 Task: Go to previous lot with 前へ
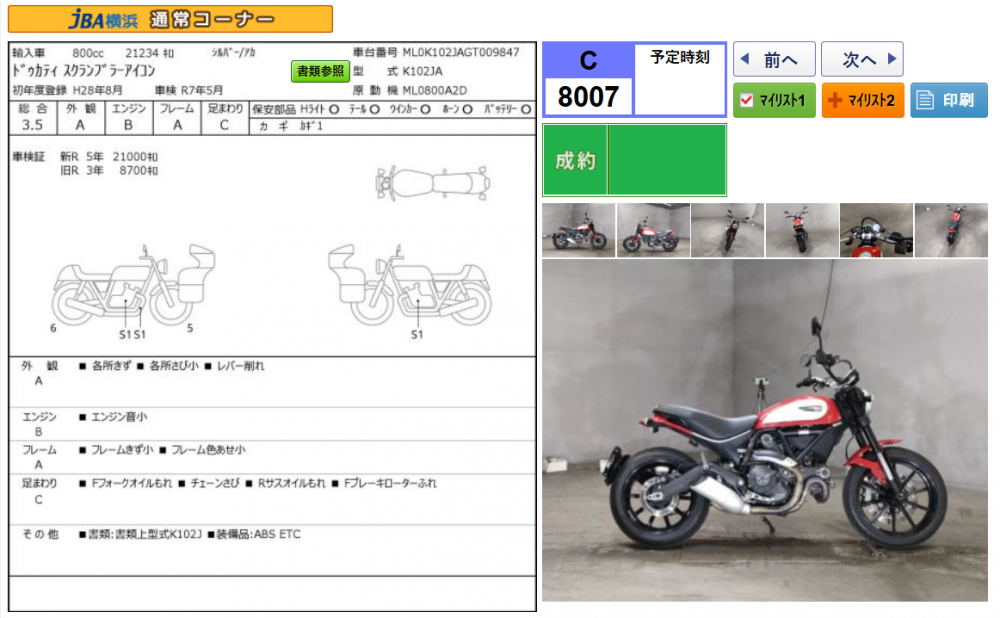(x=774, y=59)
